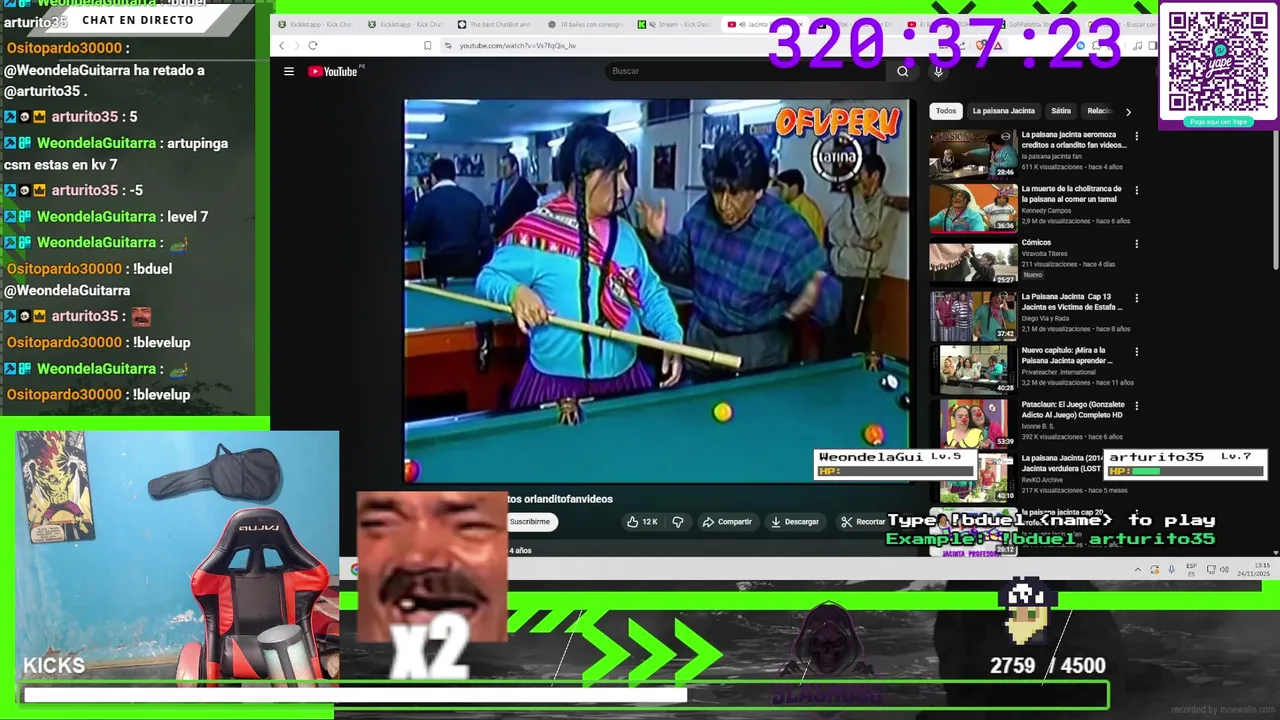The height and width of the screenshot is (720, 1280).
Task: Click the browser back arrow
Action: 281,45
